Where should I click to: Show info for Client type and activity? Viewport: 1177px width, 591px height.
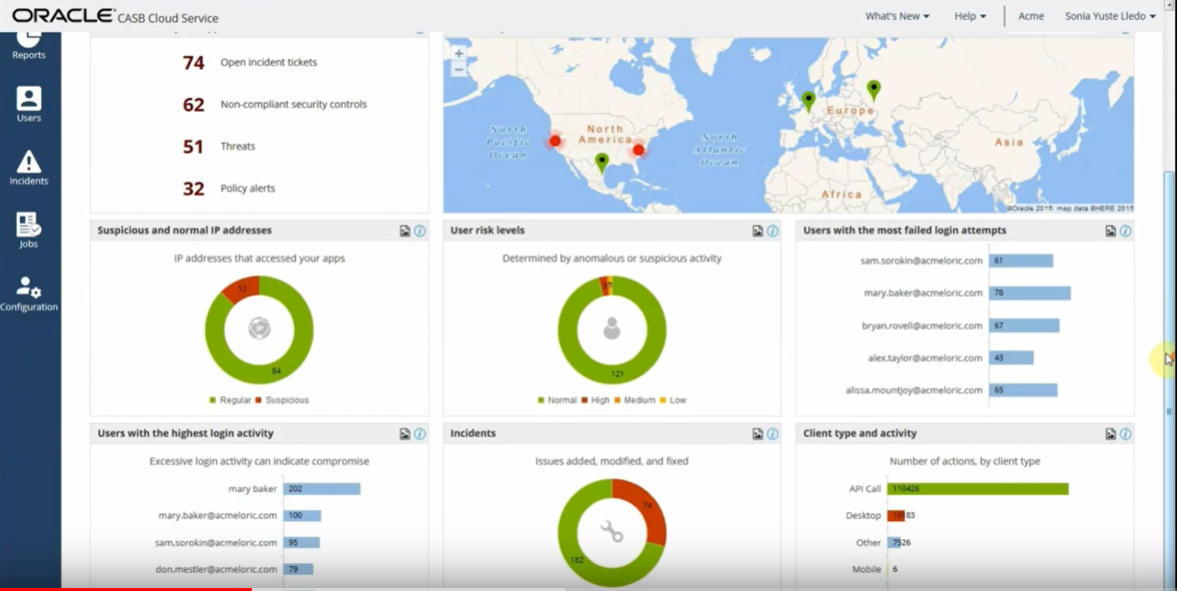tap(1125, 434)
